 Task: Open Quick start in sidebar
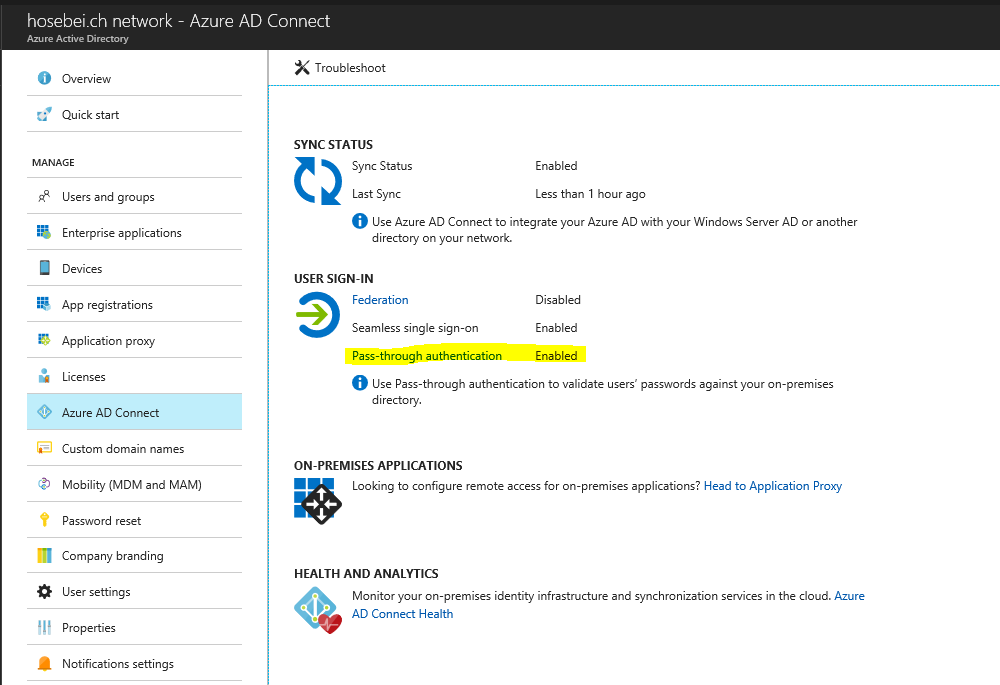click(x=135, y=114)
